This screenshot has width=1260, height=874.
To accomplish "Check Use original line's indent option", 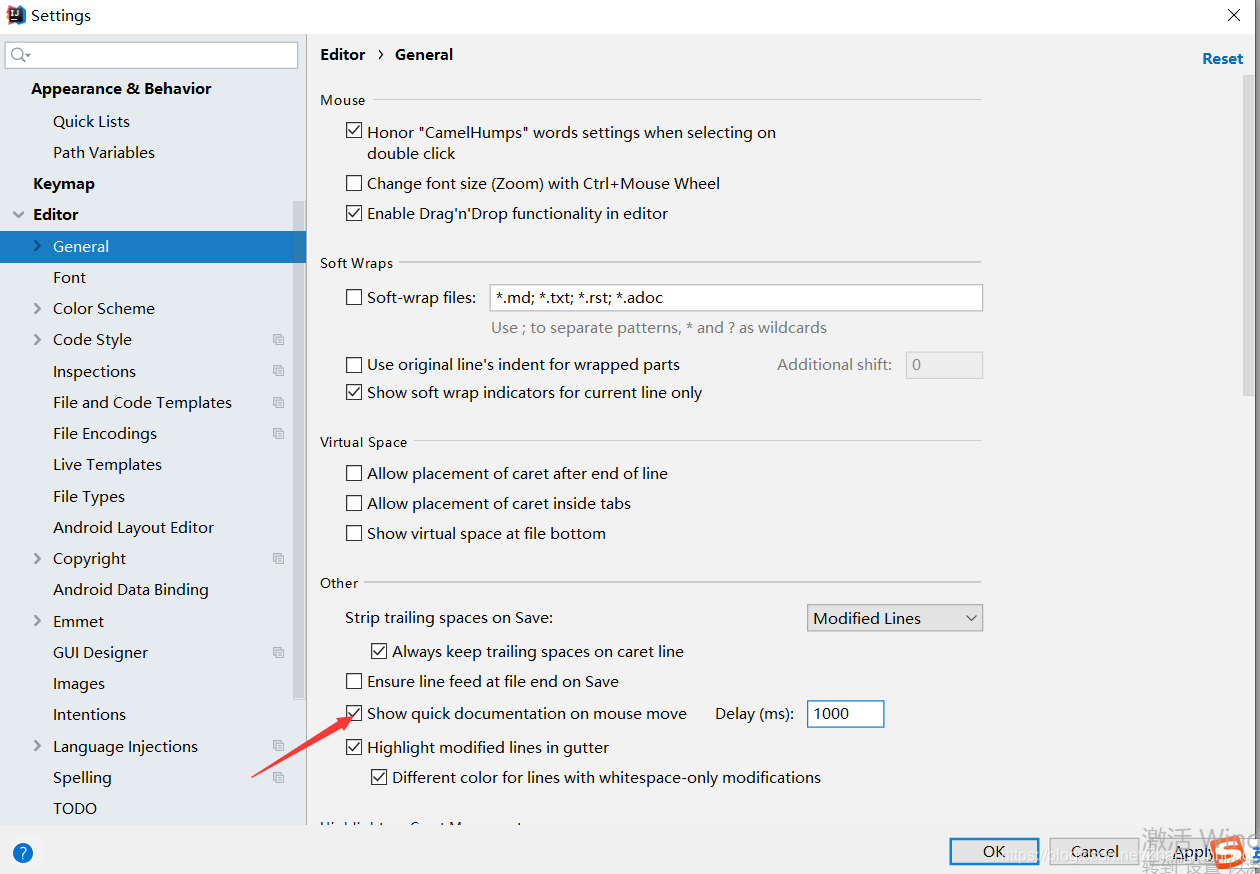I will pos(354,365).
